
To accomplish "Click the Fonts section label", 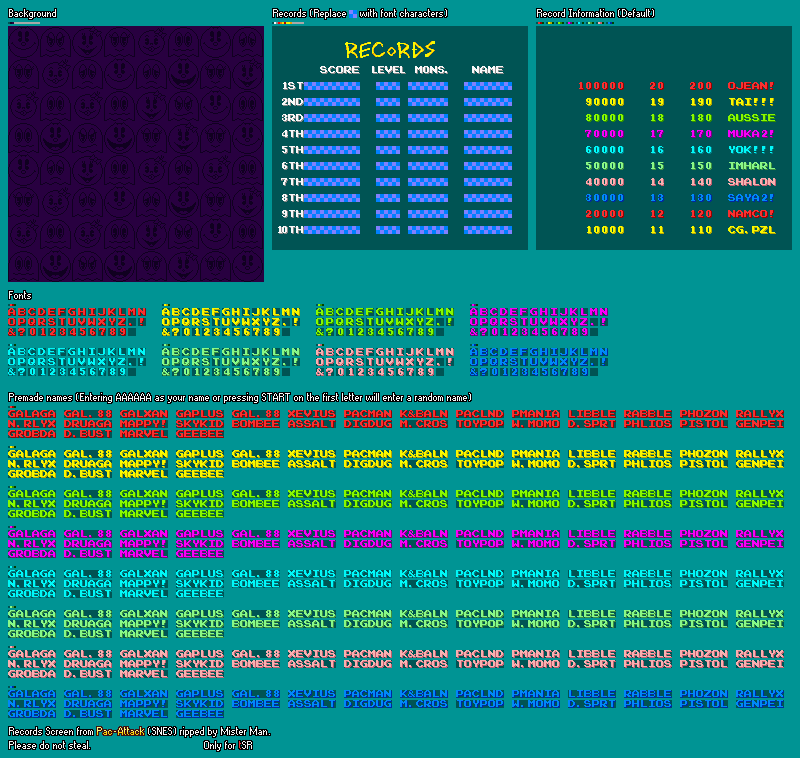I will (x=20, y=295).
